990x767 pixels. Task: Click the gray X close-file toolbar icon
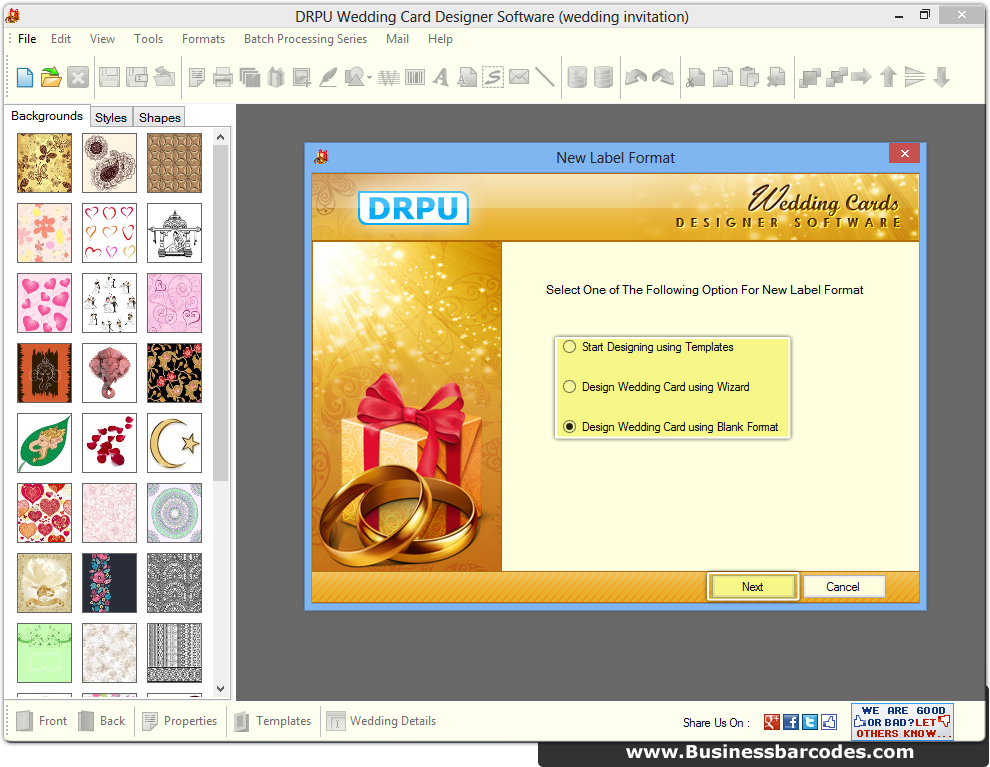coord(78,78)
